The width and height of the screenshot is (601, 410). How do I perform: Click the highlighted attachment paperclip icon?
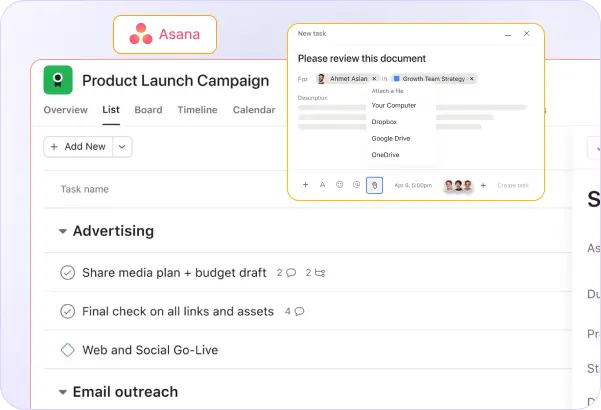coord(374,185)
